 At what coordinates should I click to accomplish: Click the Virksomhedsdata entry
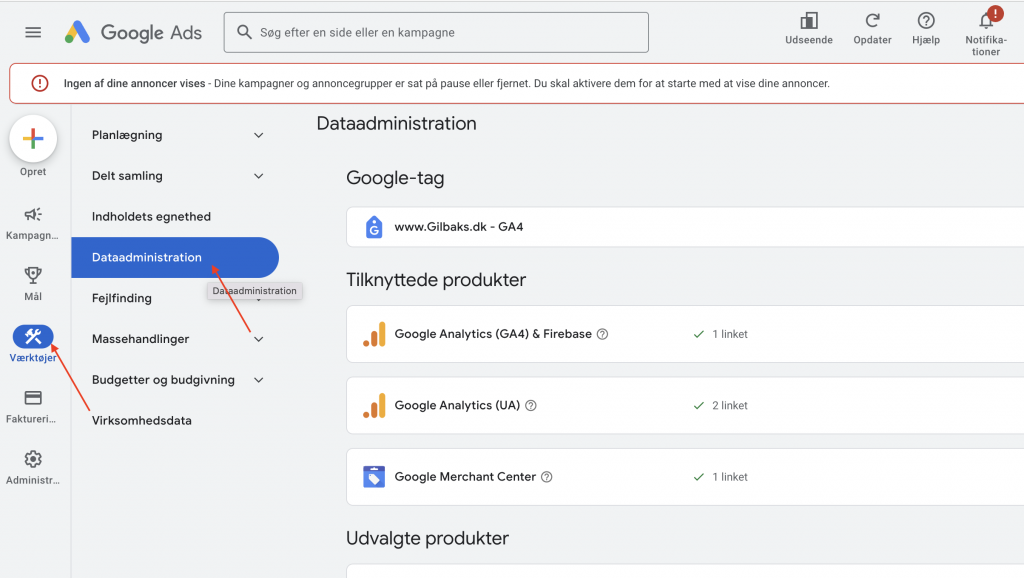click(142, 420)
